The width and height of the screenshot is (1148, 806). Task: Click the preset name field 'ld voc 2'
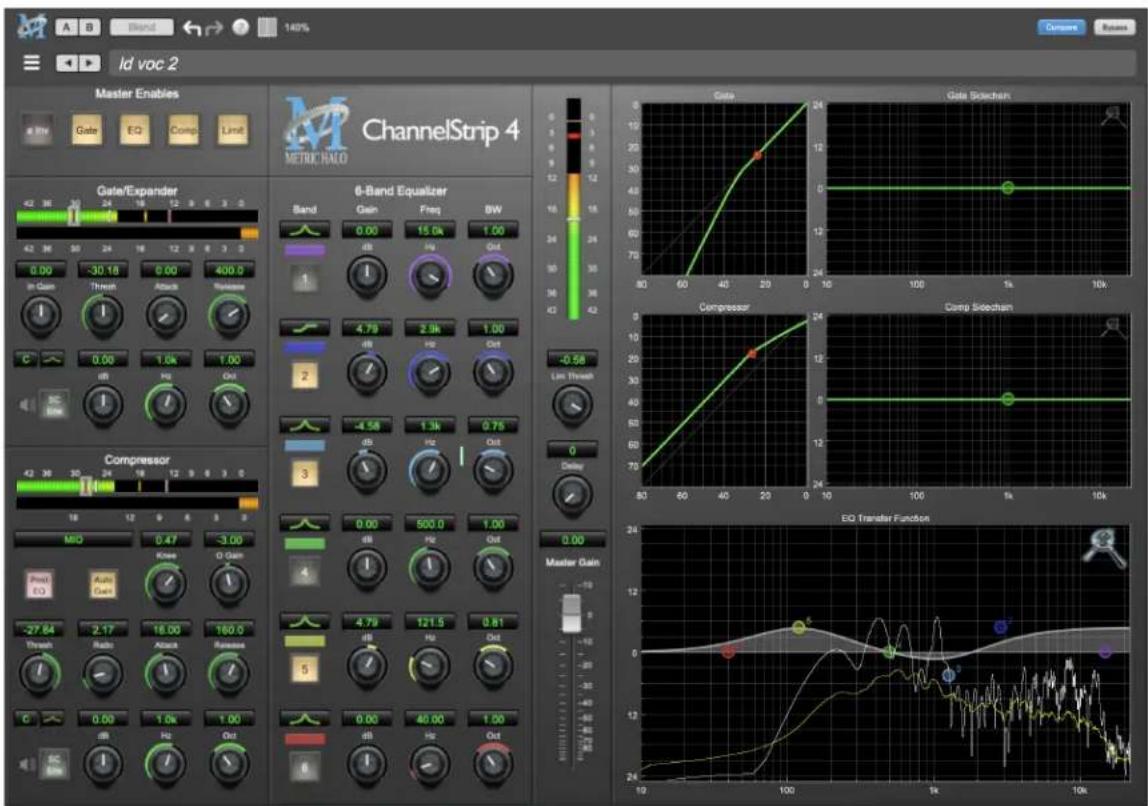click(621, 63)
